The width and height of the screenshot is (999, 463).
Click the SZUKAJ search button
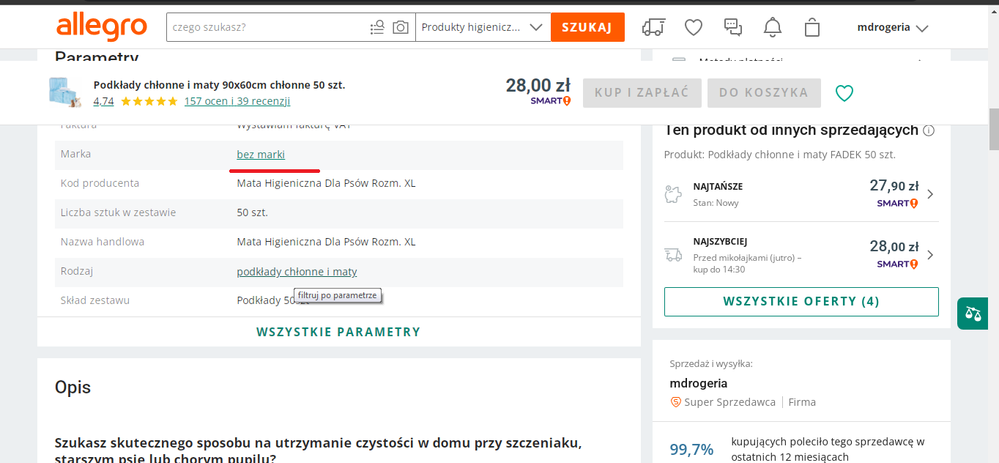(587, 27)
